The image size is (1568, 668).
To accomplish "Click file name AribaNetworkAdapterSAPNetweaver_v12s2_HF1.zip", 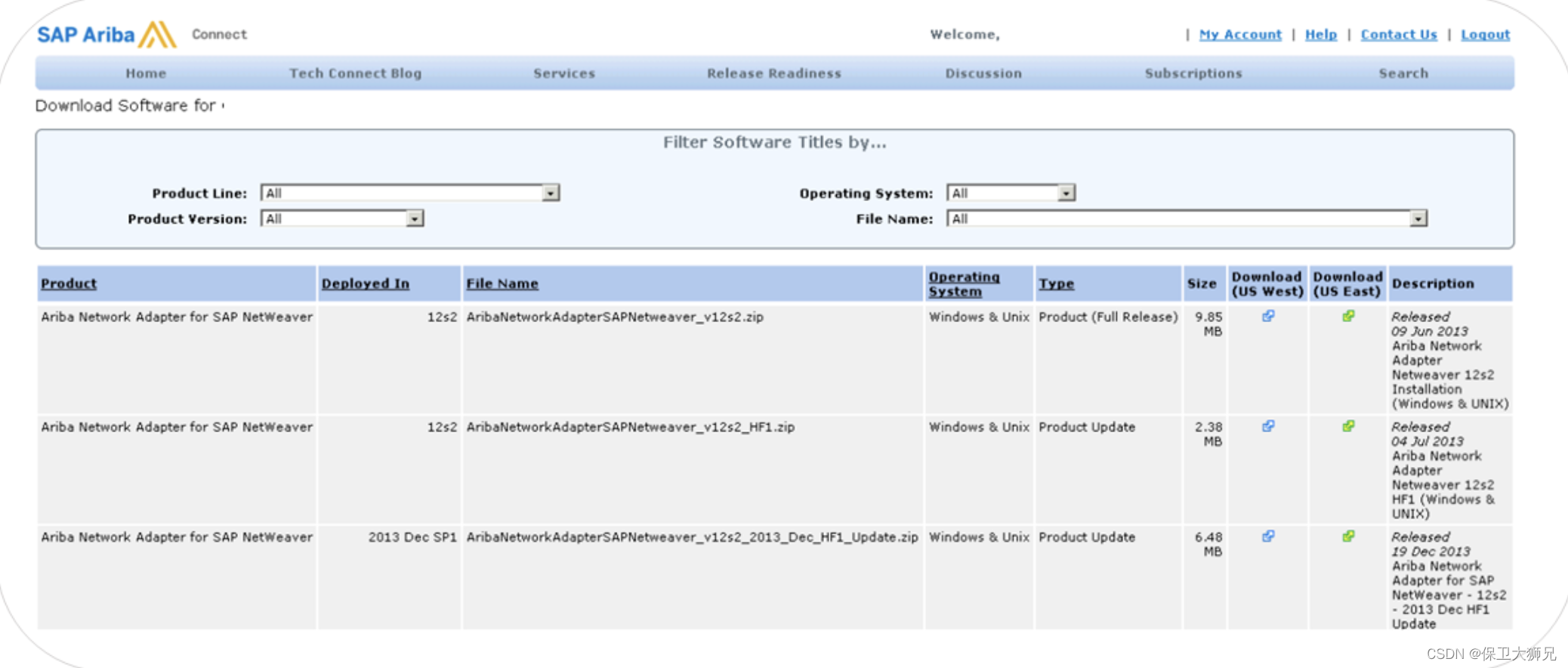I will tap(631, 427).
